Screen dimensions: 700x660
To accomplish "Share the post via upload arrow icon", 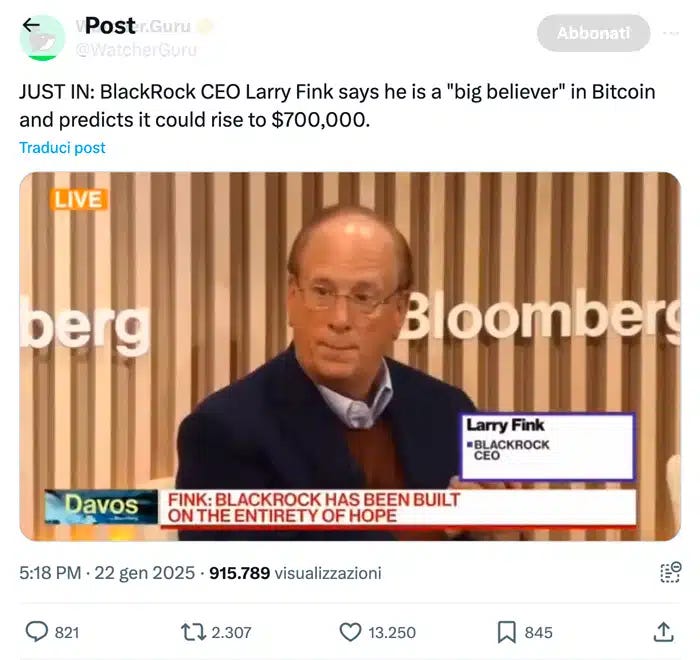I will [664, 632].
